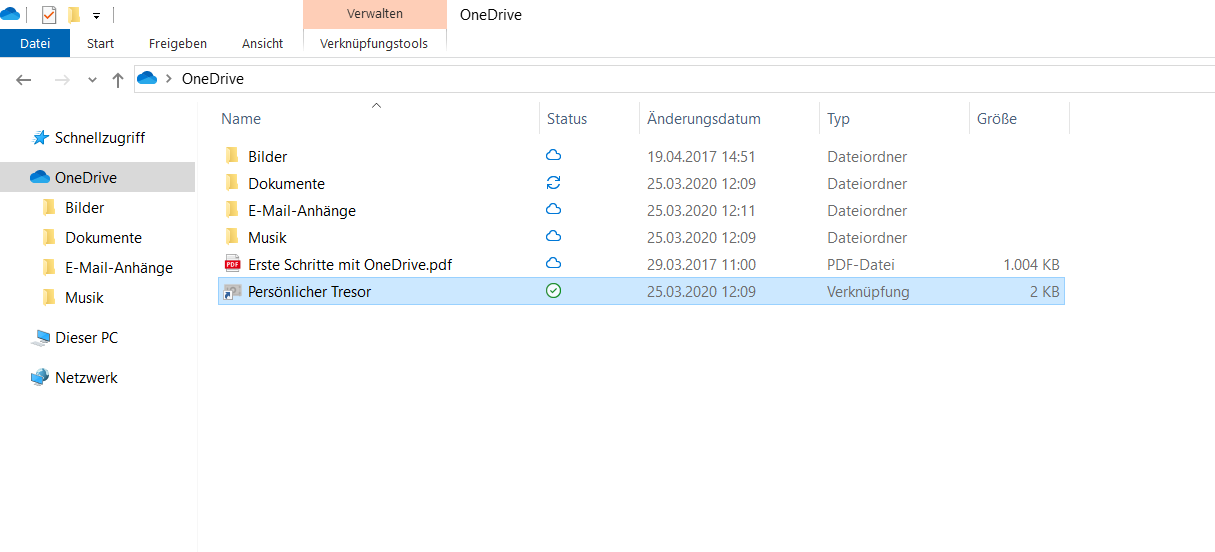
Task: Click the Dokumente folder icon in file list
Action: pos(232,183)
